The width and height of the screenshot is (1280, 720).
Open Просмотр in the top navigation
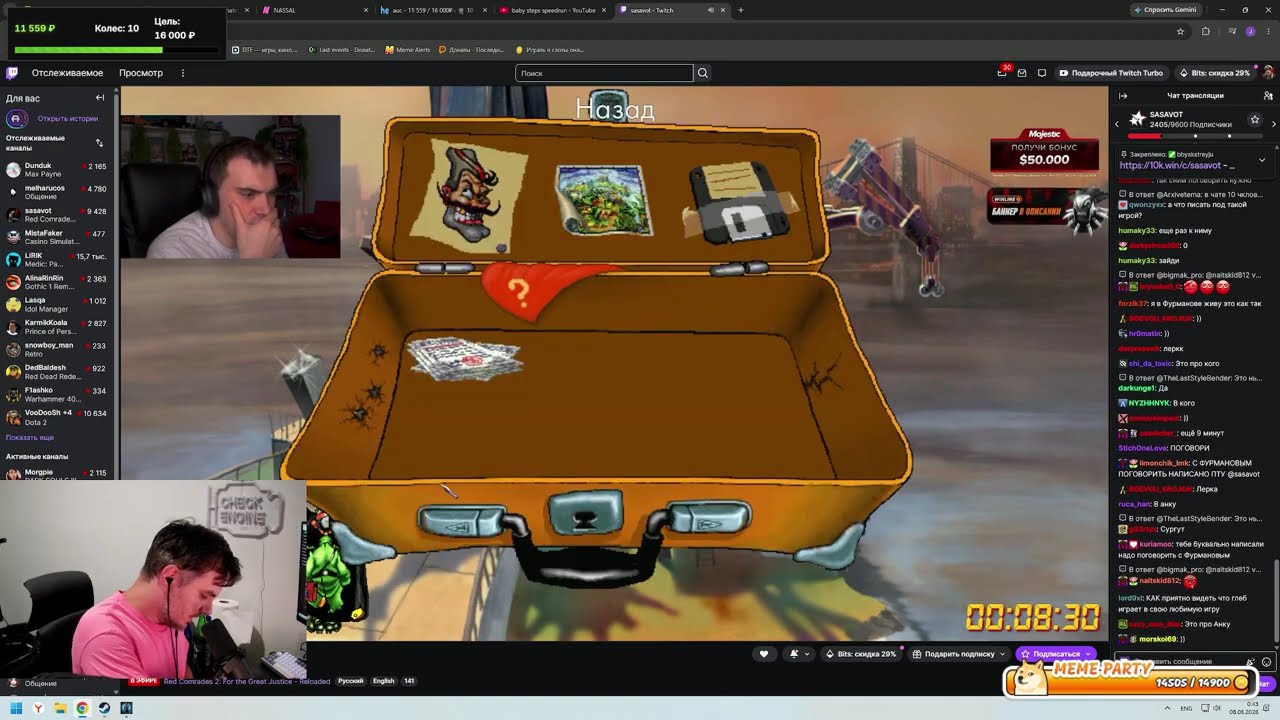(x=141, y=73)
